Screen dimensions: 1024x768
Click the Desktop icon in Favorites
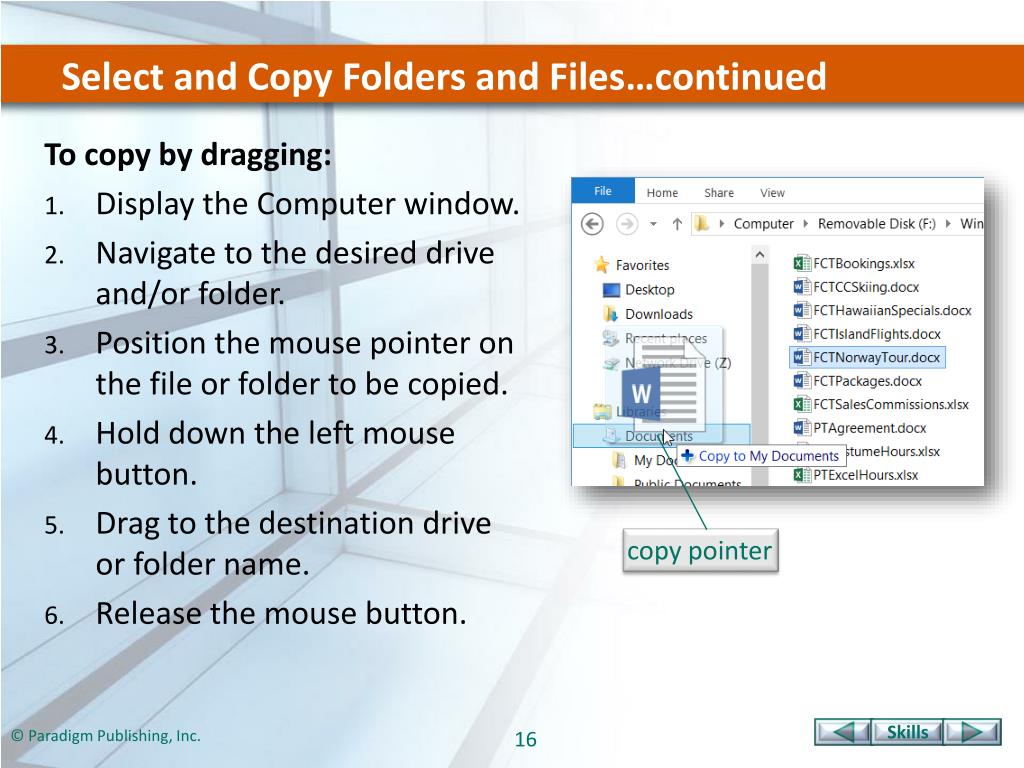tap(611, 289)
